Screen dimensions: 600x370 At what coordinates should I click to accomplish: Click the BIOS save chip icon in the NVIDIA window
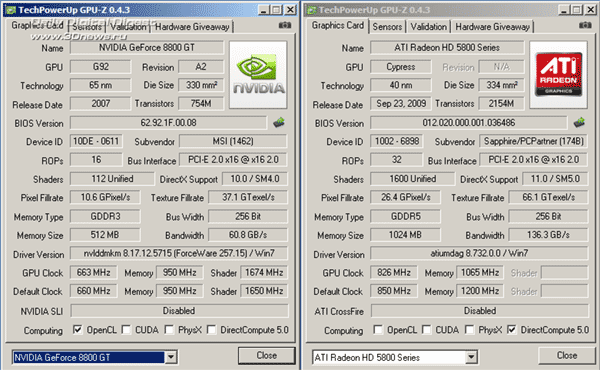(x=279, y=122)
